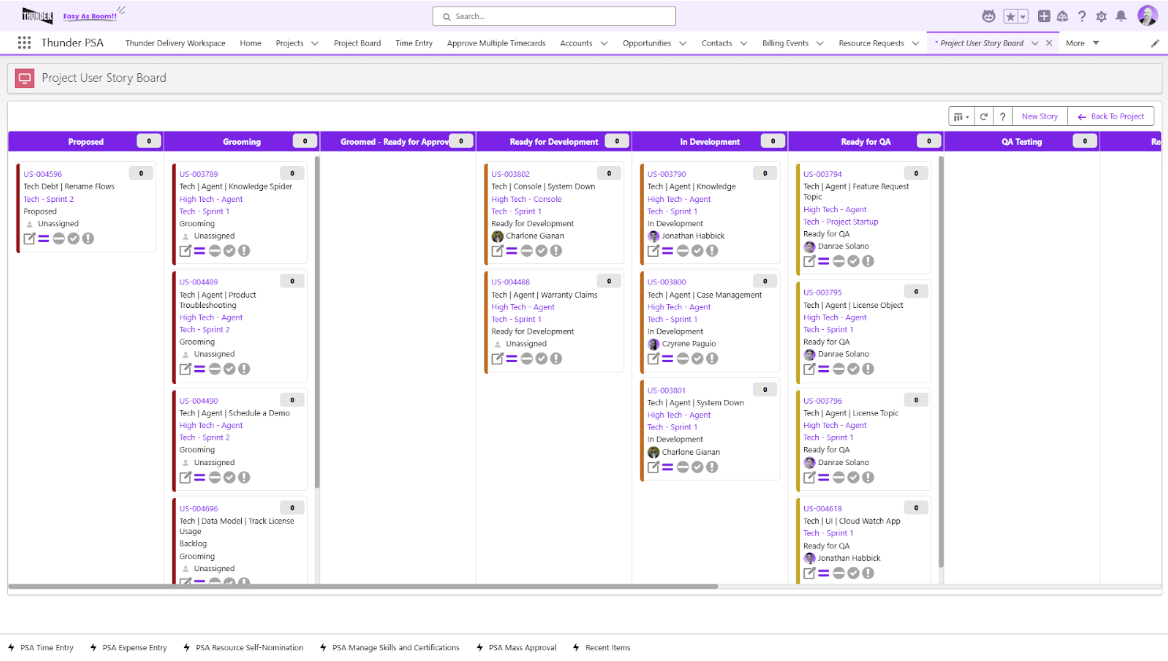Open the Time Entry tab
This screenshot has width=1168, height=661.
point(413,43)
